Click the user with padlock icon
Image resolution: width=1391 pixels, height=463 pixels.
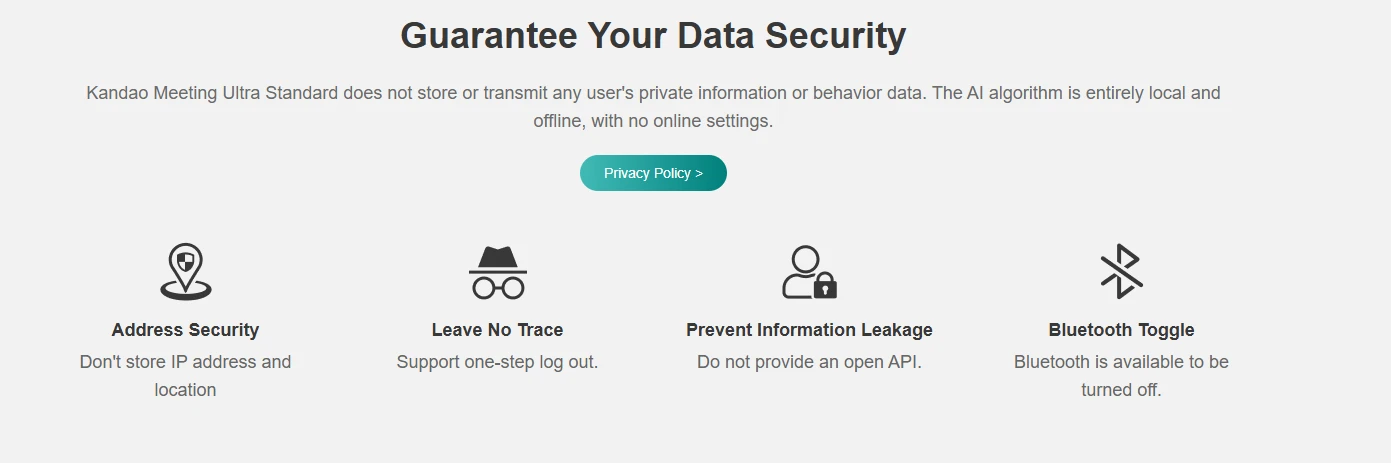click(808, 272)
